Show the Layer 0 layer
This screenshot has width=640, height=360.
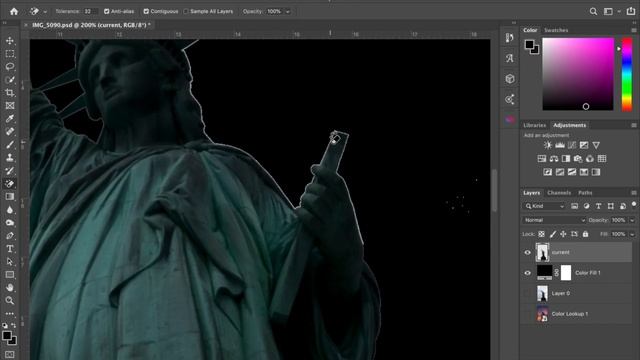point(527,293)
